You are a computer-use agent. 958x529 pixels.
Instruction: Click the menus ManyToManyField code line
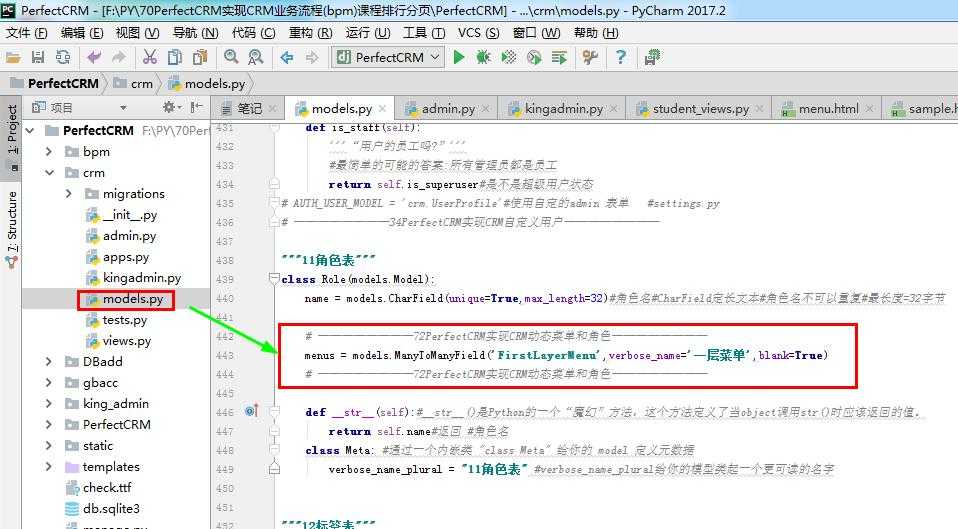566,355
